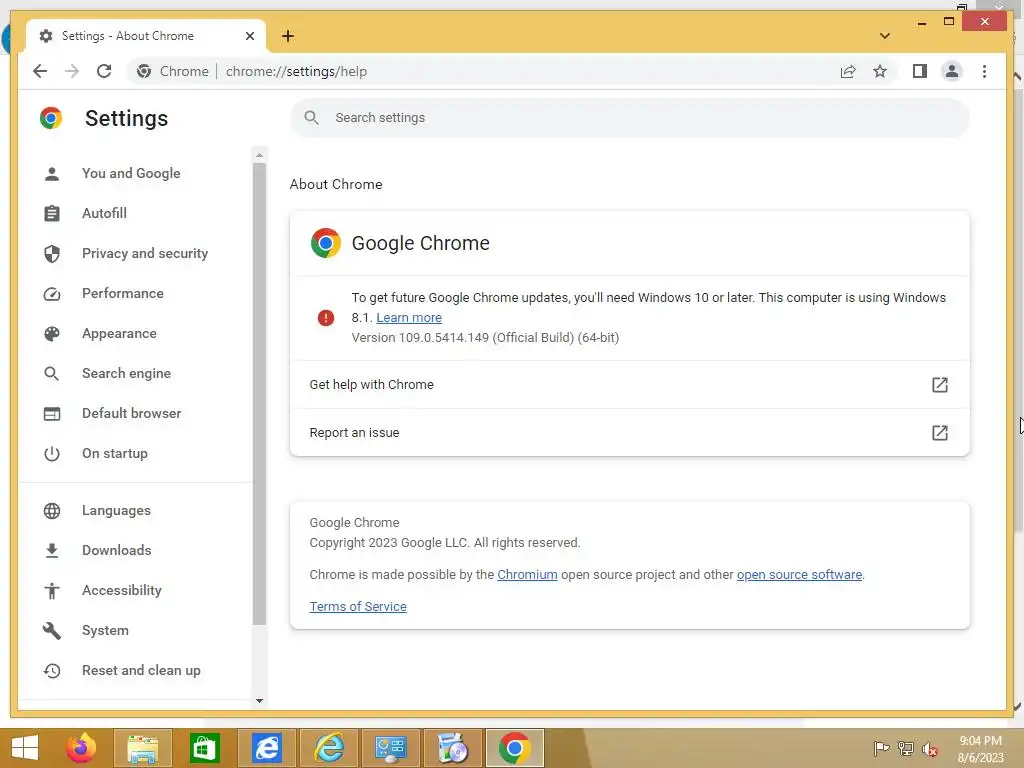Image resolution: width=1024 pixels, height=768 pixels.
Task: Go back with the browser back arrow
Action: pos(40,71)
